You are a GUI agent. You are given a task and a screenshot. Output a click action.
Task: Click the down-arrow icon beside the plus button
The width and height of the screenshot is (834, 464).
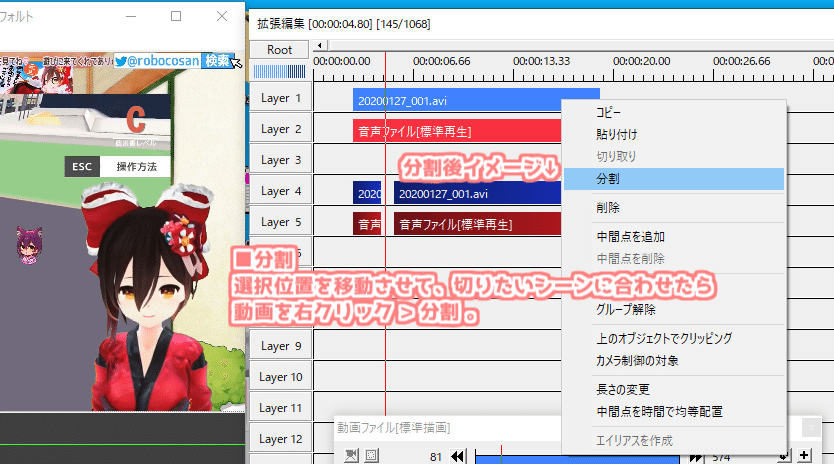tap(784, 456)
